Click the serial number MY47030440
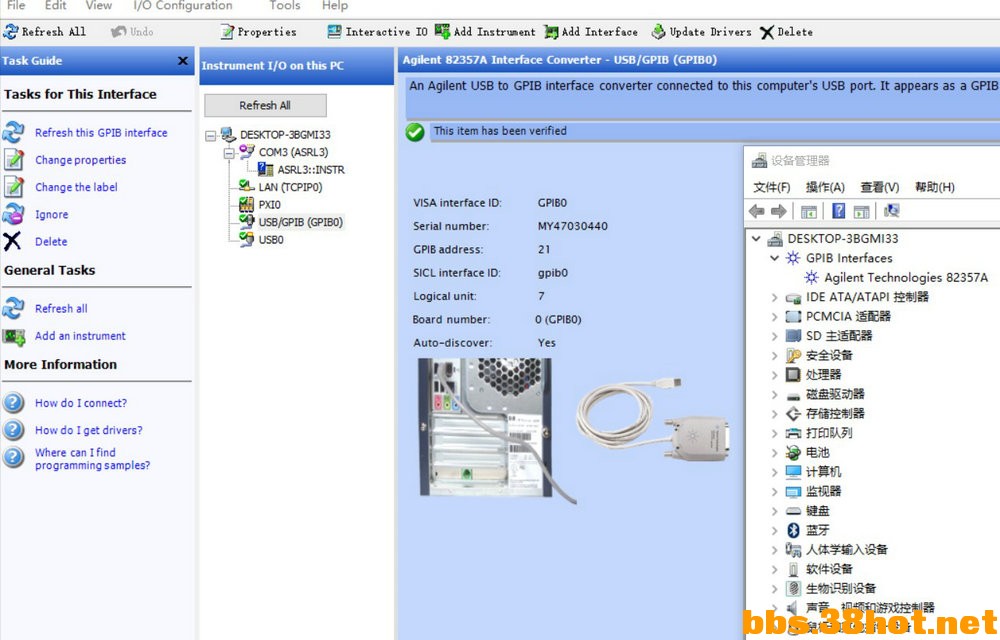This screenshot has height=640, width=1000. pyautogui.click(x=573, y=226)
